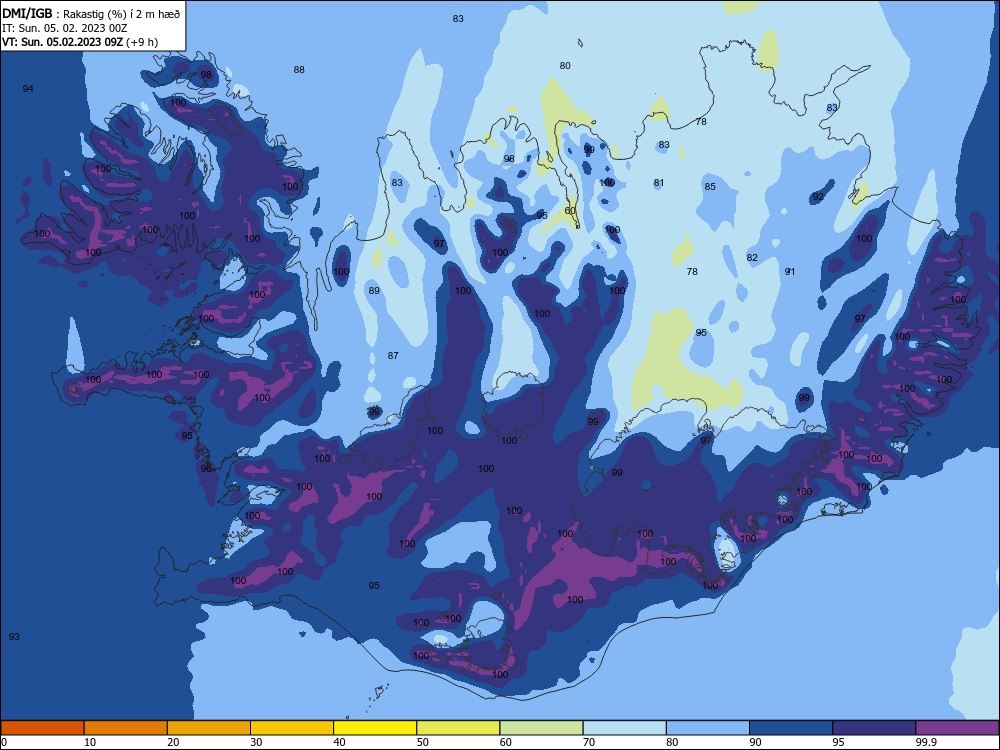
Task: Click the 'IT: Sun. 05. 02. 2023 00Z' line
Action: coord(64,28)
